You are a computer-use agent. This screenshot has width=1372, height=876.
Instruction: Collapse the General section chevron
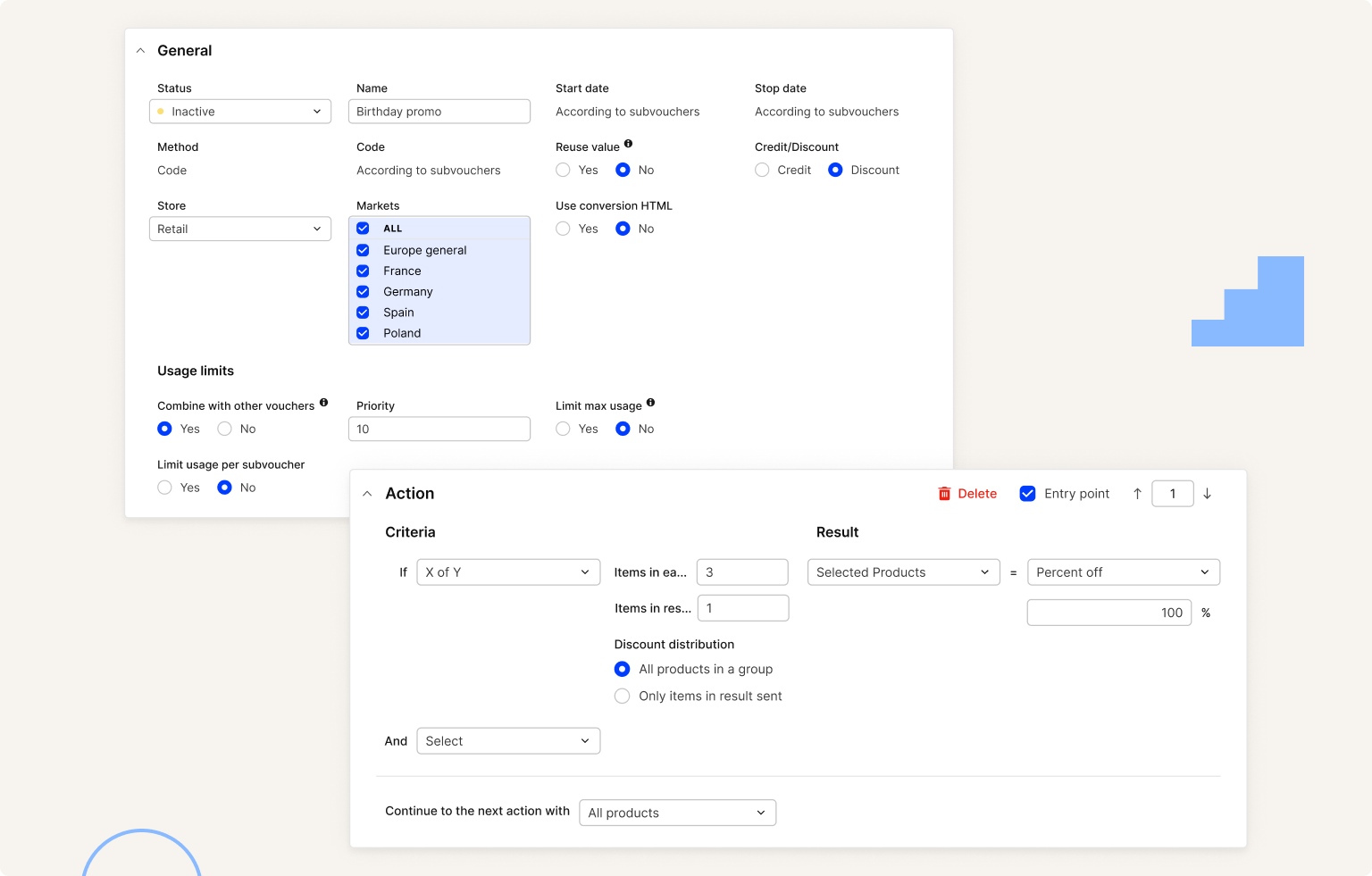click(140, 51)
